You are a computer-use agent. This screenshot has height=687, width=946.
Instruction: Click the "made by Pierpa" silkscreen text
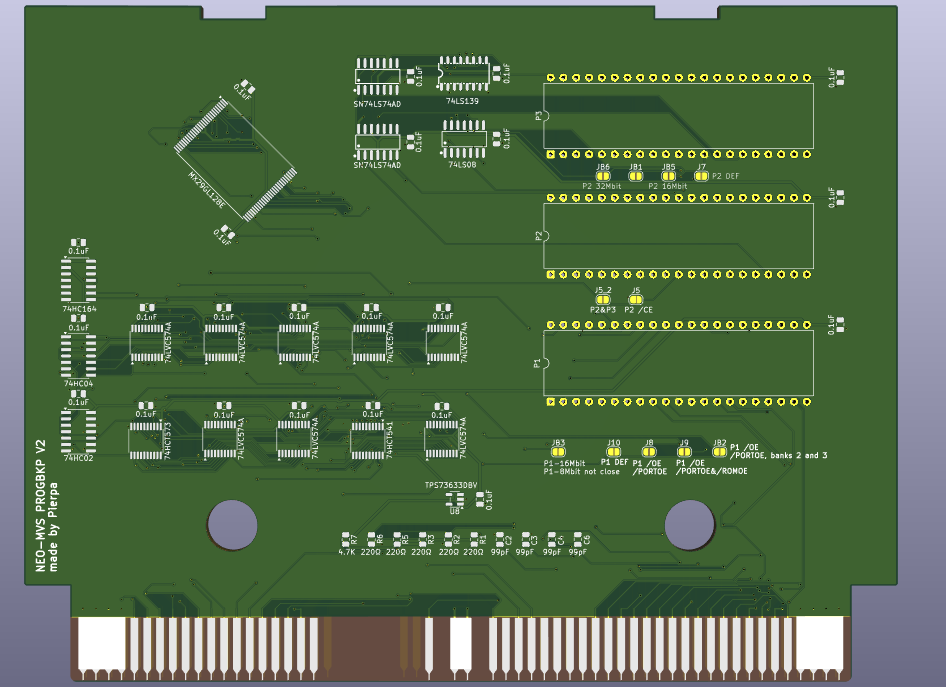click(x=54, y=527)
